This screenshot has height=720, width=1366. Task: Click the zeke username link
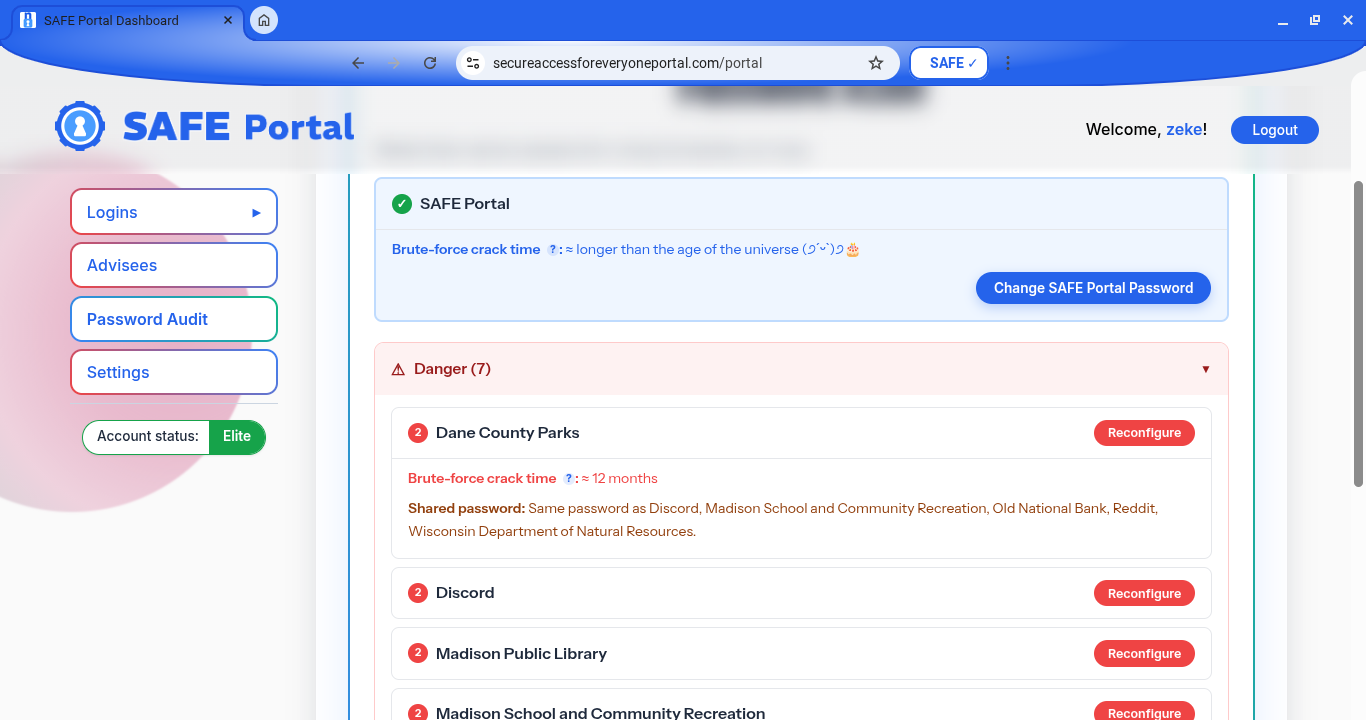1184,130
